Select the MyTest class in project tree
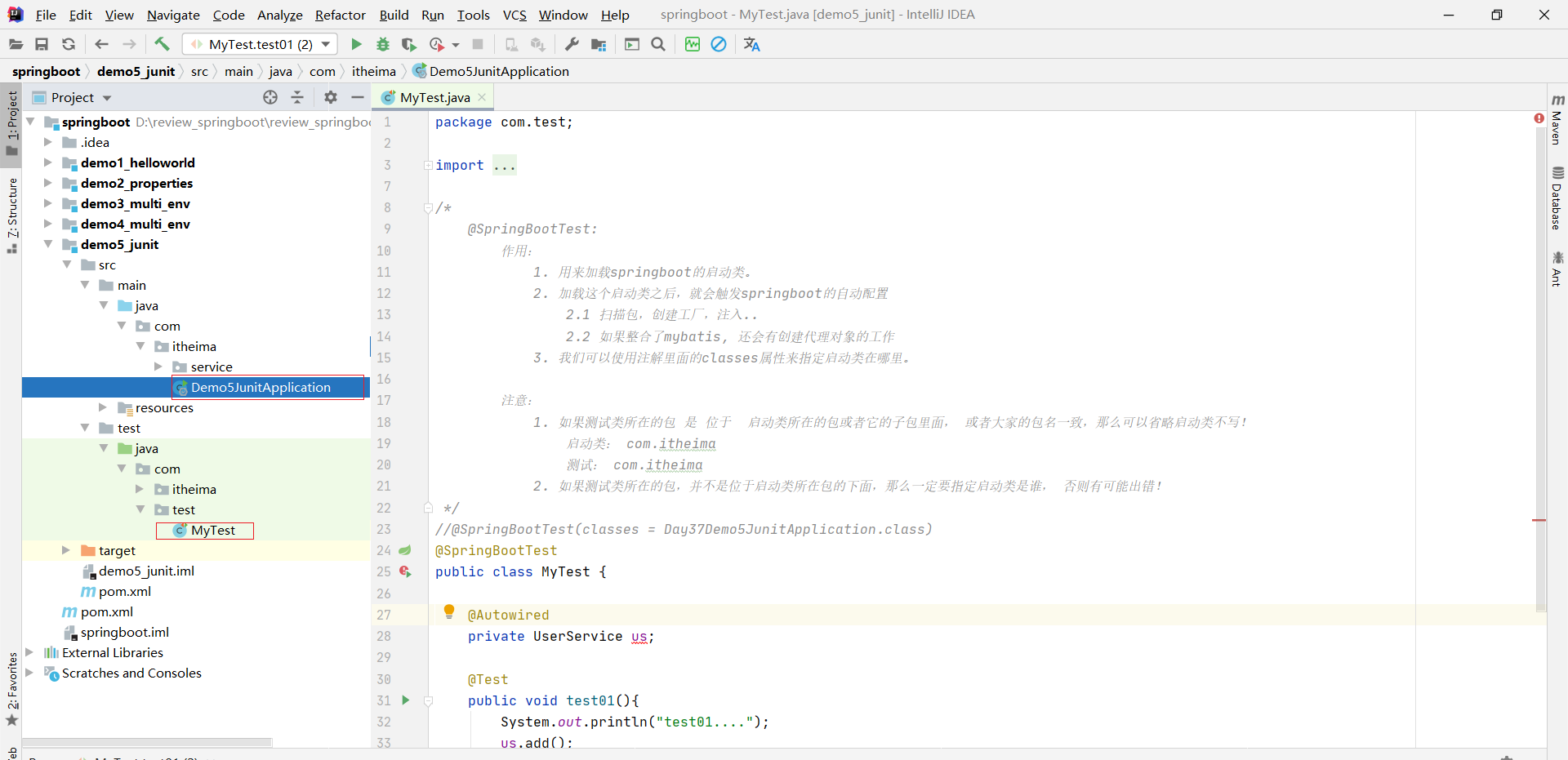 [212, 531]
